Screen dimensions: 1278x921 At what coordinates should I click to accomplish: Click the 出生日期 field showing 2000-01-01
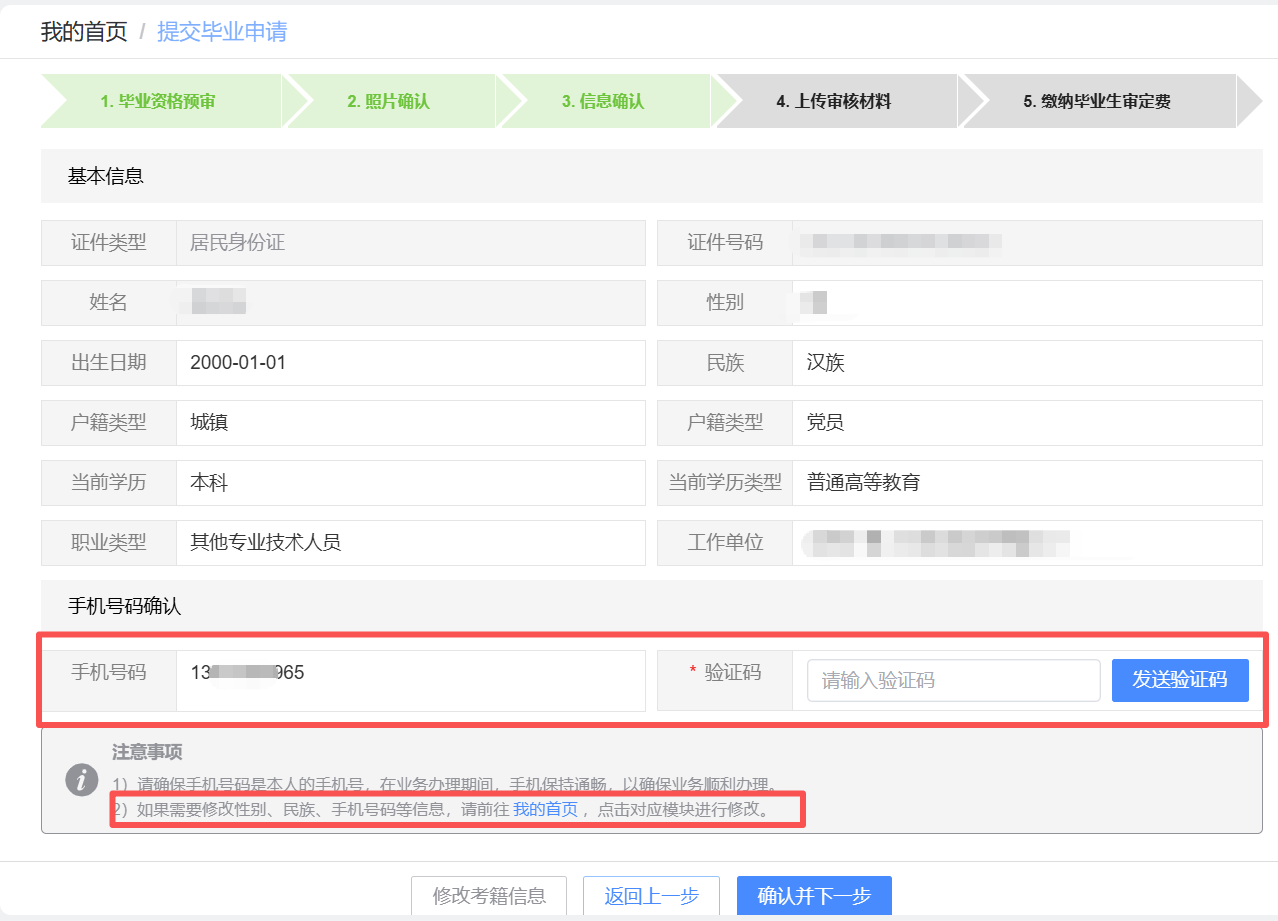pos(410,363)
